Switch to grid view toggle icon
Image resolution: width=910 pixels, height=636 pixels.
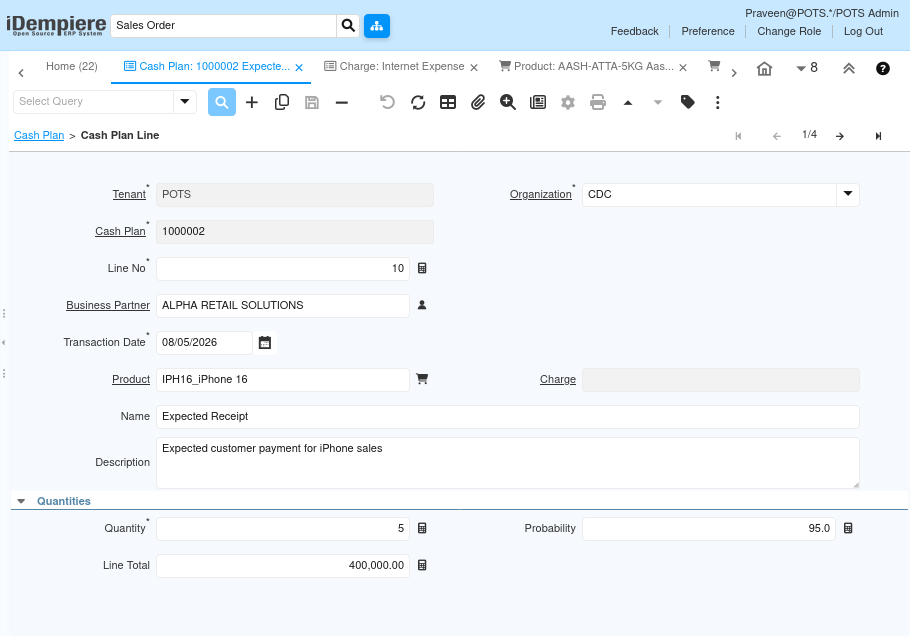448,103
